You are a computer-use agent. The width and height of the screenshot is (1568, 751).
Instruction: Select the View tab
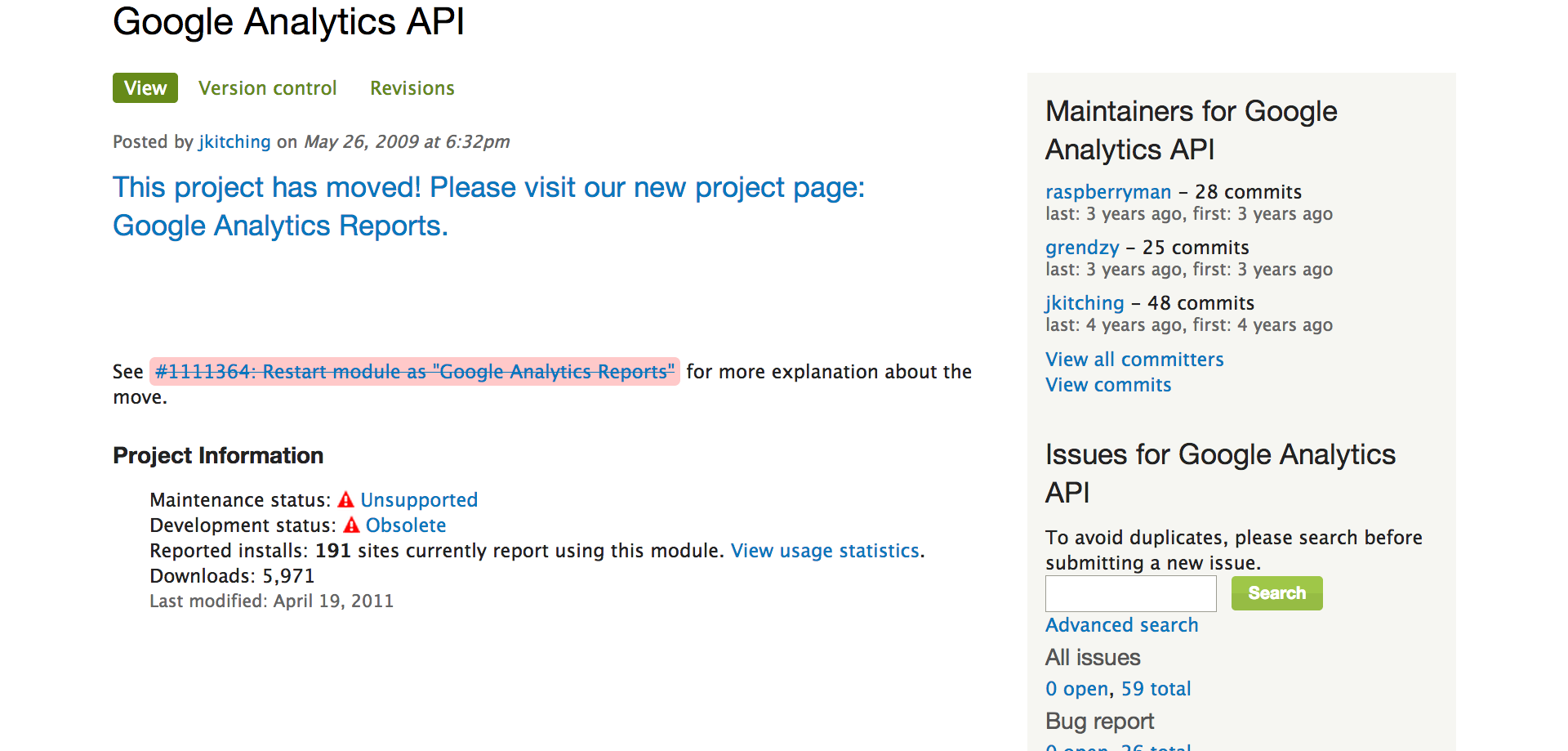(x=145, y=88)
